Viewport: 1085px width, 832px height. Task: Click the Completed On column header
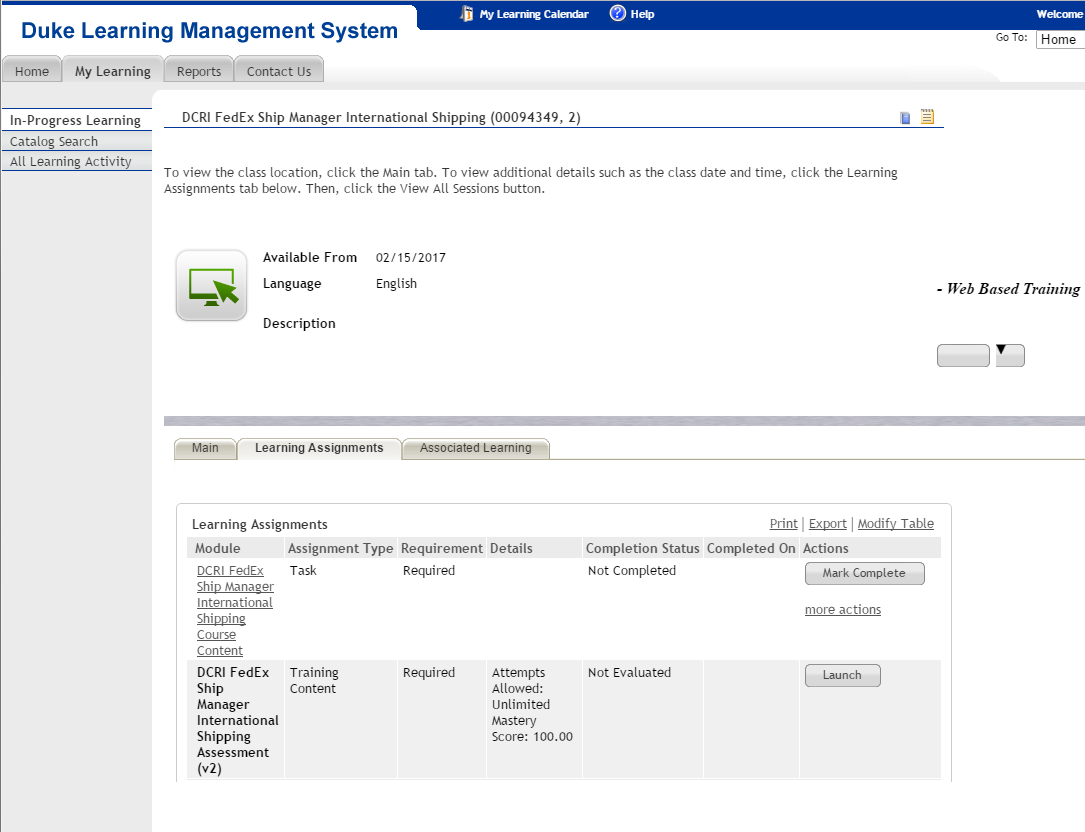tap(751, 548)
